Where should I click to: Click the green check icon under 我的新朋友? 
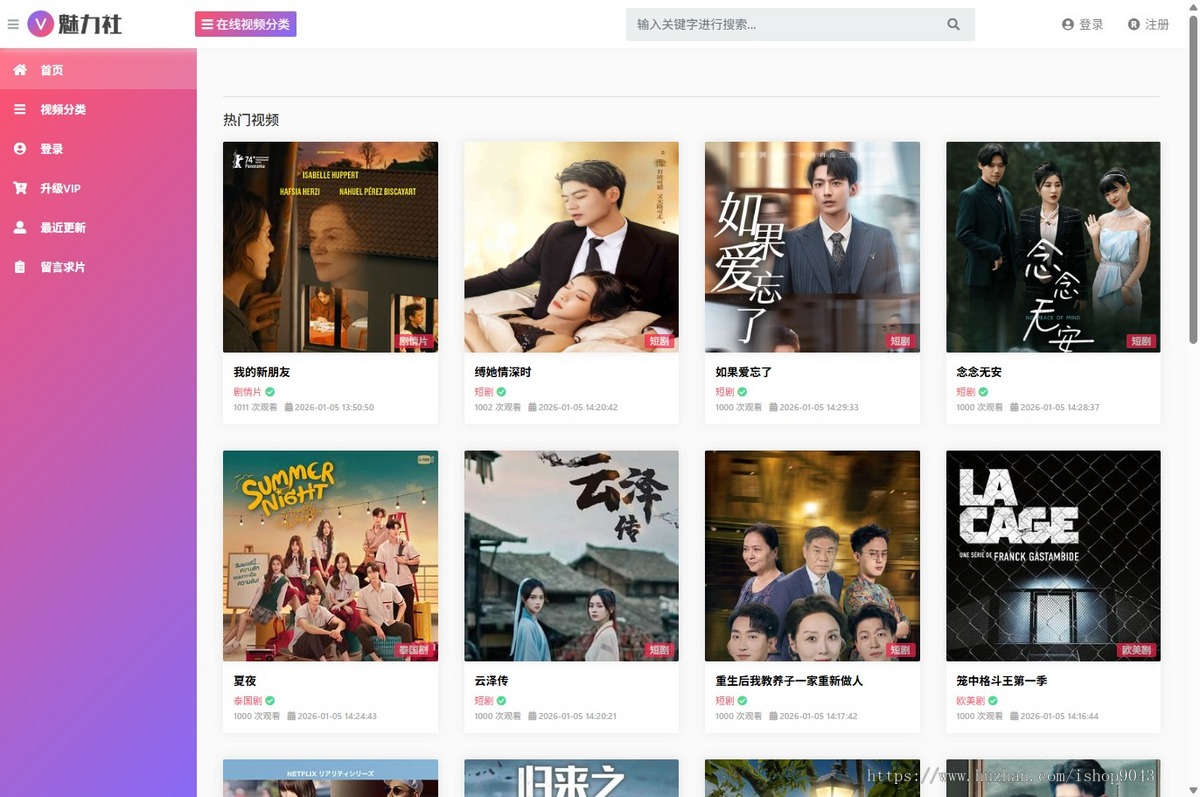tap(270, 392)
